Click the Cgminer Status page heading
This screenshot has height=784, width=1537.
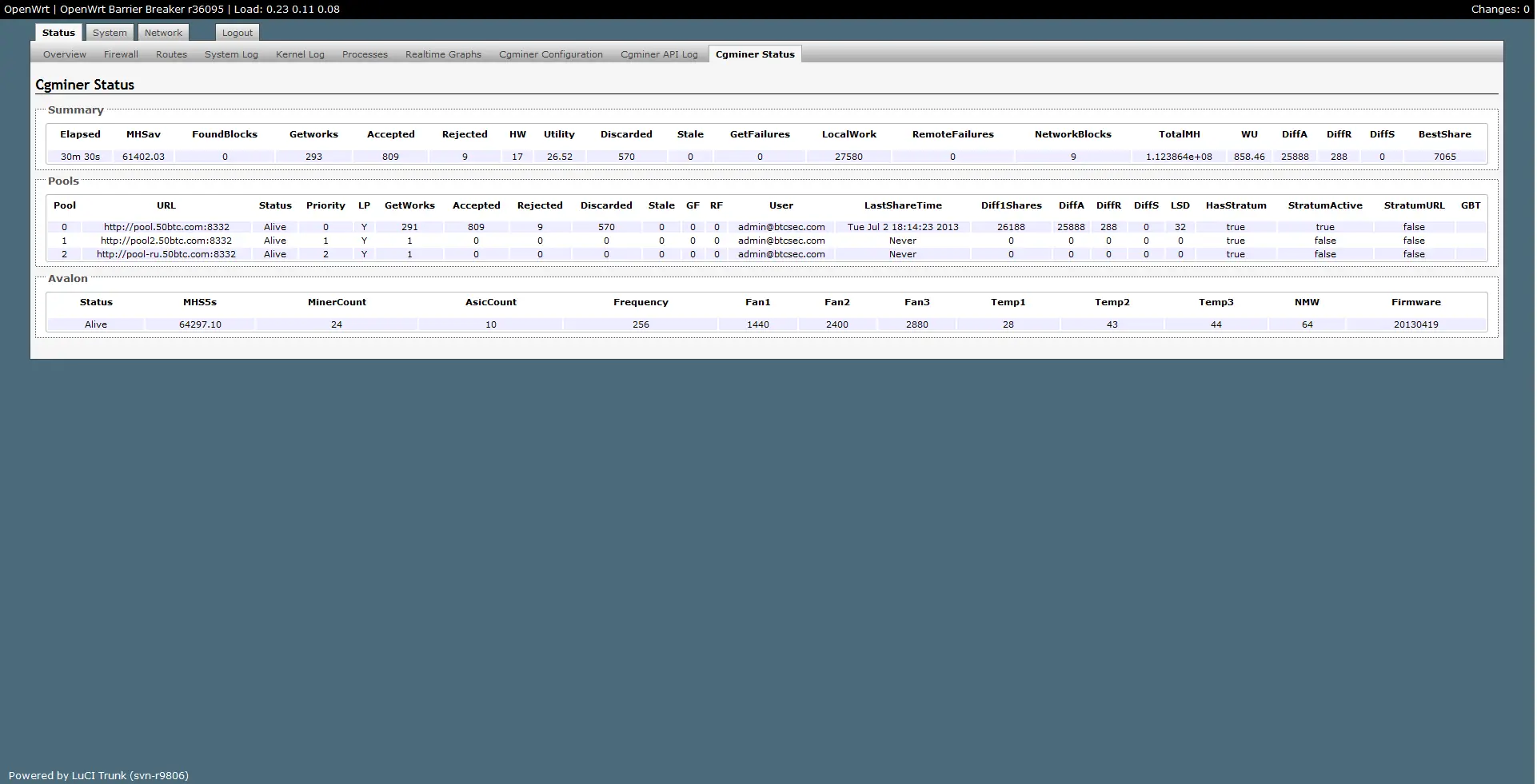85,85
